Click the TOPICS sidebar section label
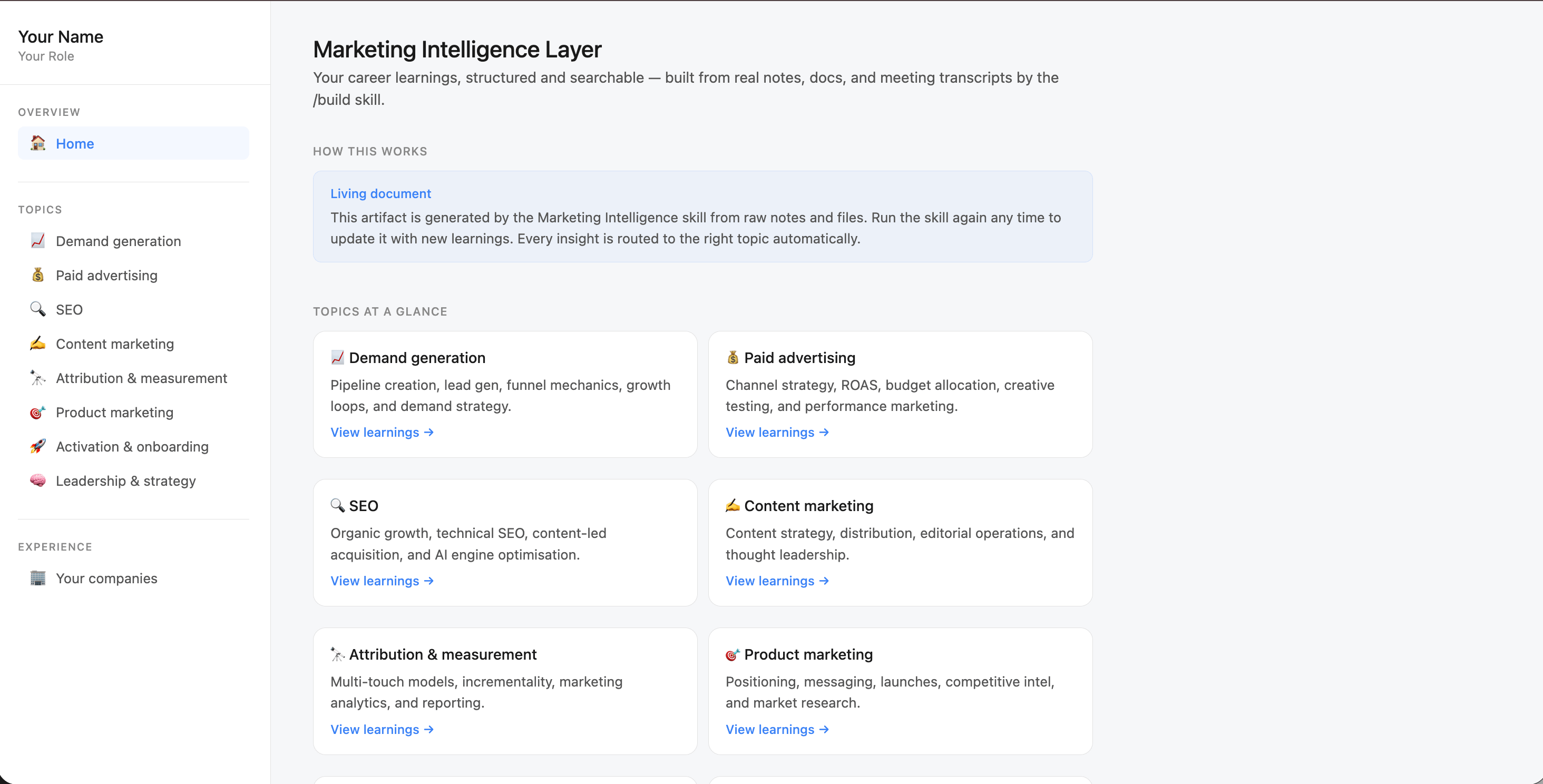This screenshot has width=1543, height=784. pyautogui.click(x=40, y=210)
